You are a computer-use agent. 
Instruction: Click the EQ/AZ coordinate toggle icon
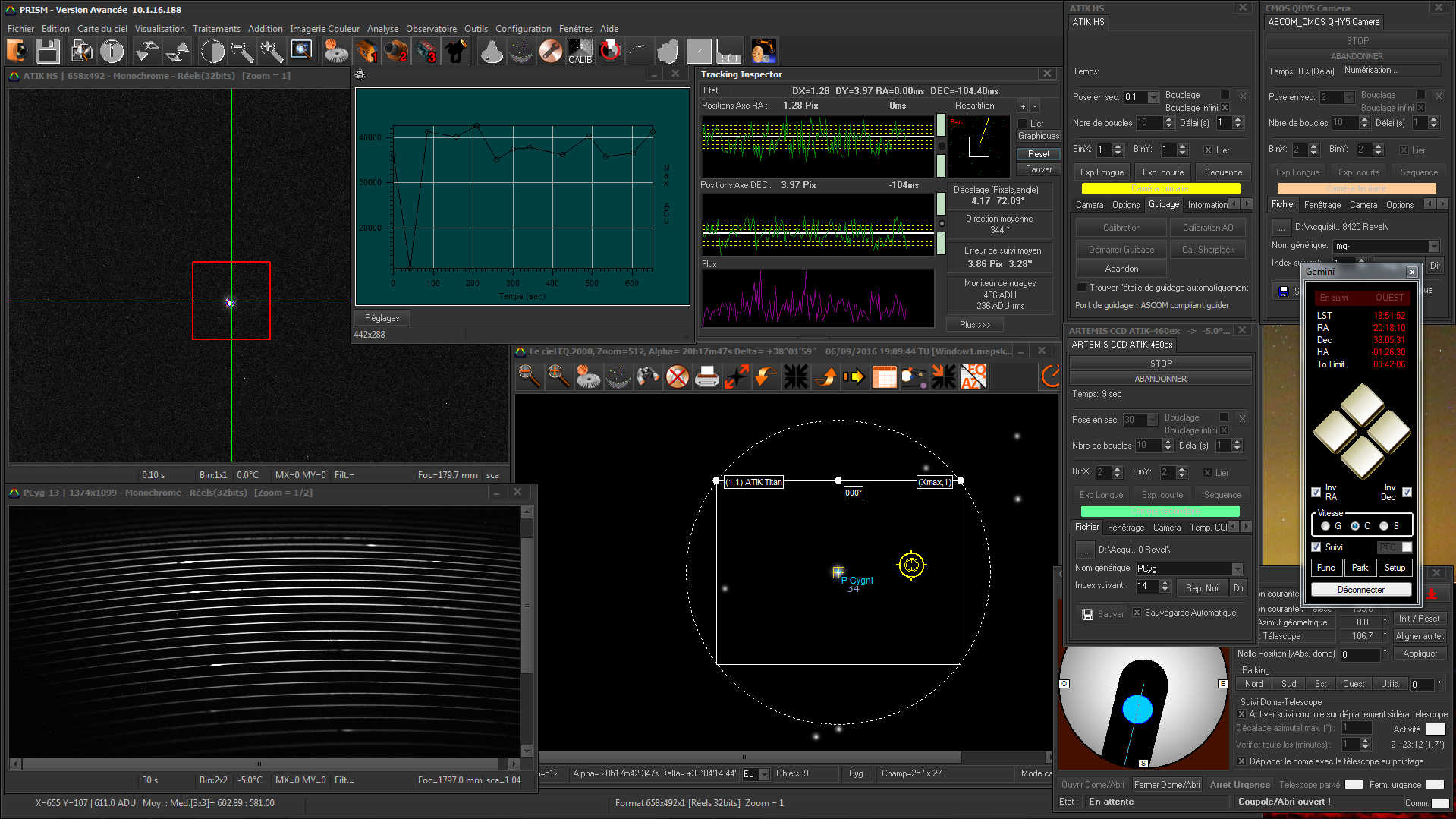(973, 376)
